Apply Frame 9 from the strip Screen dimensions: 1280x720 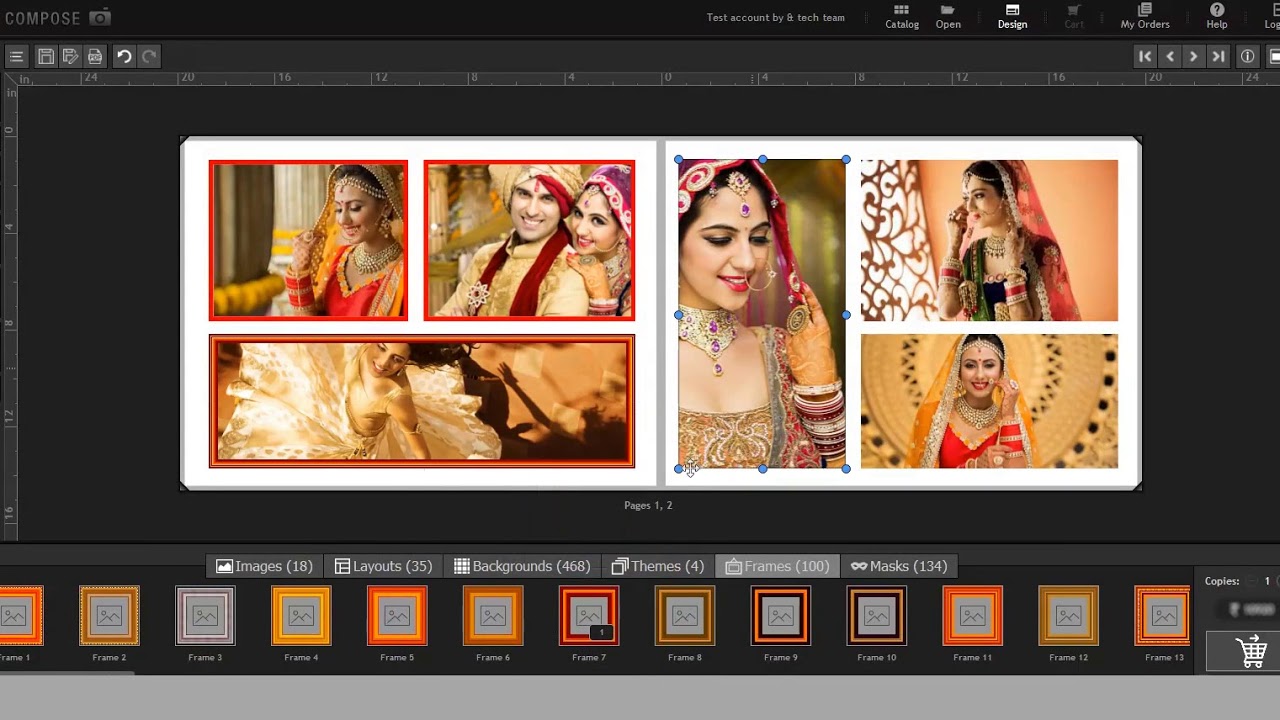781,616
